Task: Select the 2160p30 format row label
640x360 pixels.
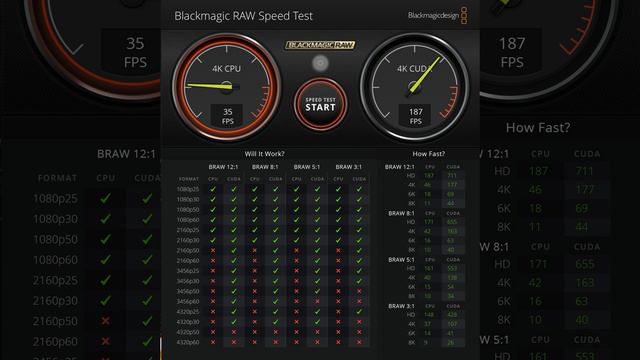Action: click(x=188, y=240)
